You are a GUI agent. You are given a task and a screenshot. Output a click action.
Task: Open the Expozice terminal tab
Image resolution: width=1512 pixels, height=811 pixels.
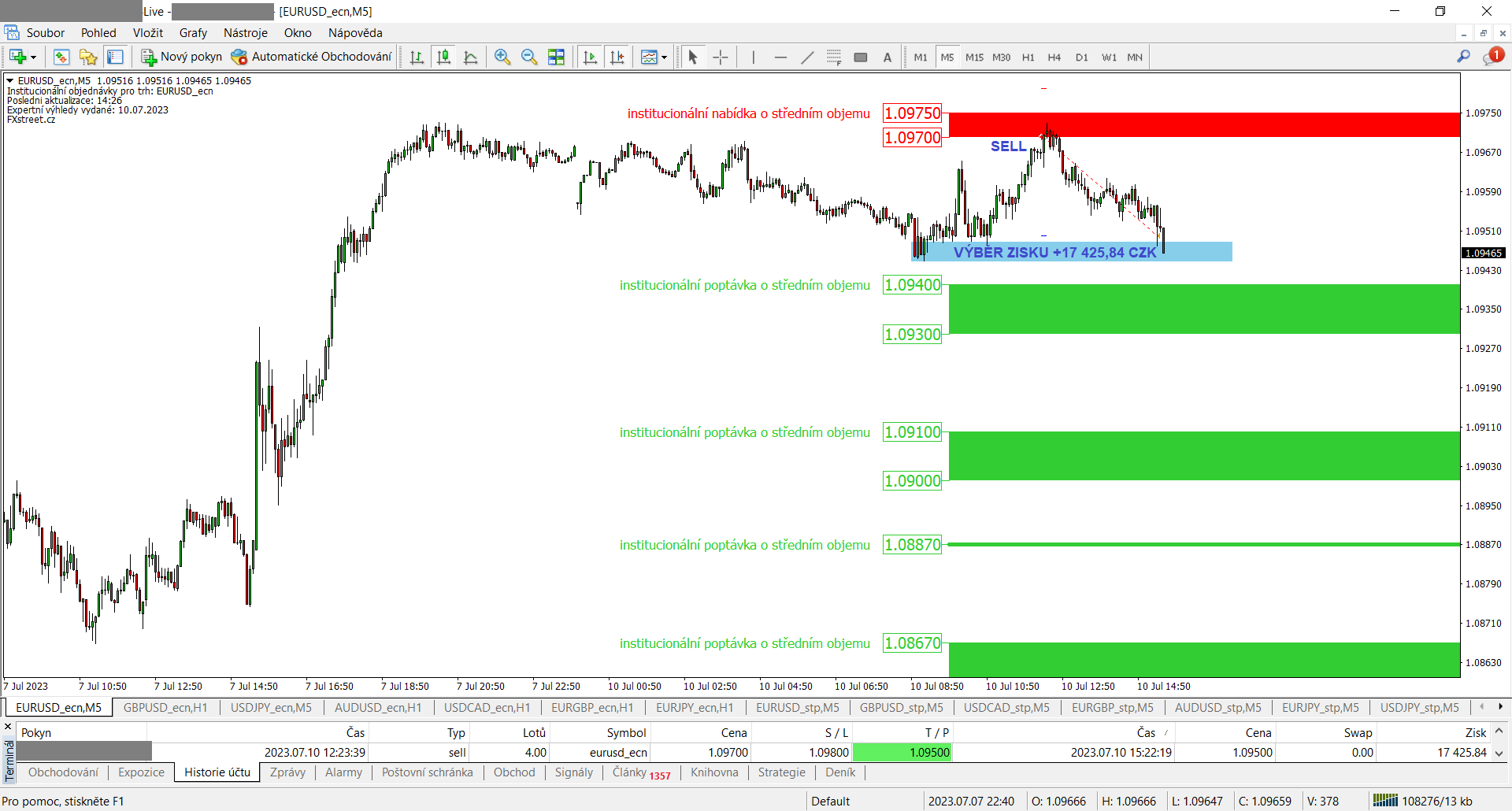pyautogui.click(x=141, y=772)
